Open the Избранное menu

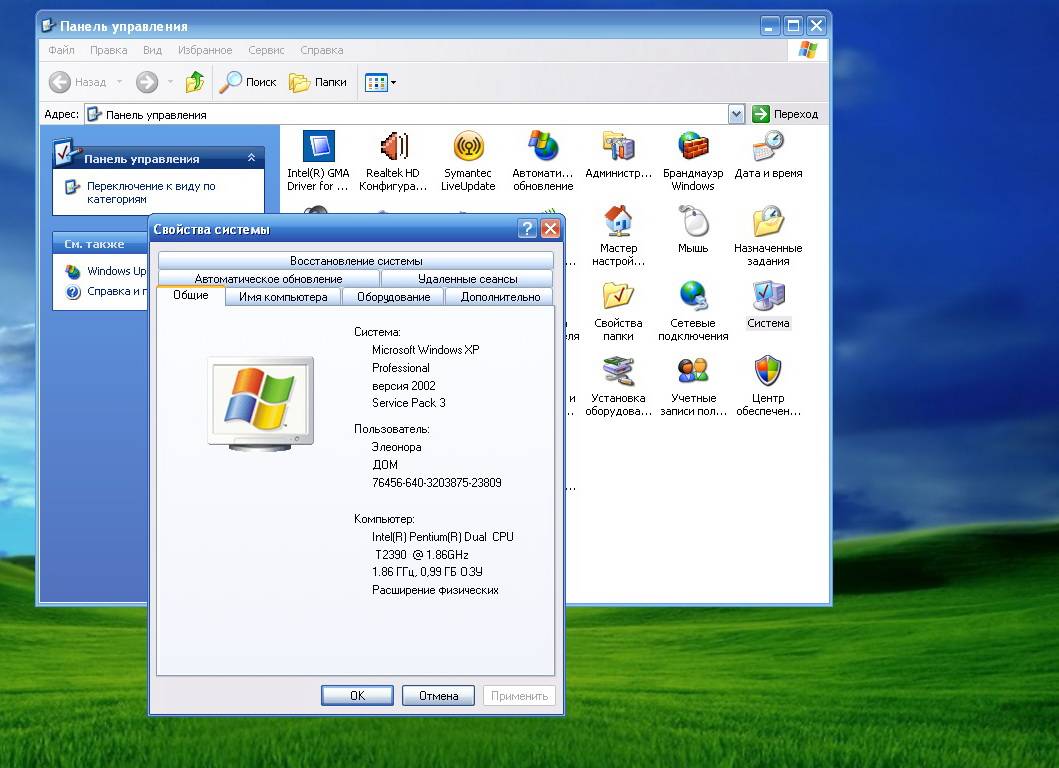[x=205, y=50]
